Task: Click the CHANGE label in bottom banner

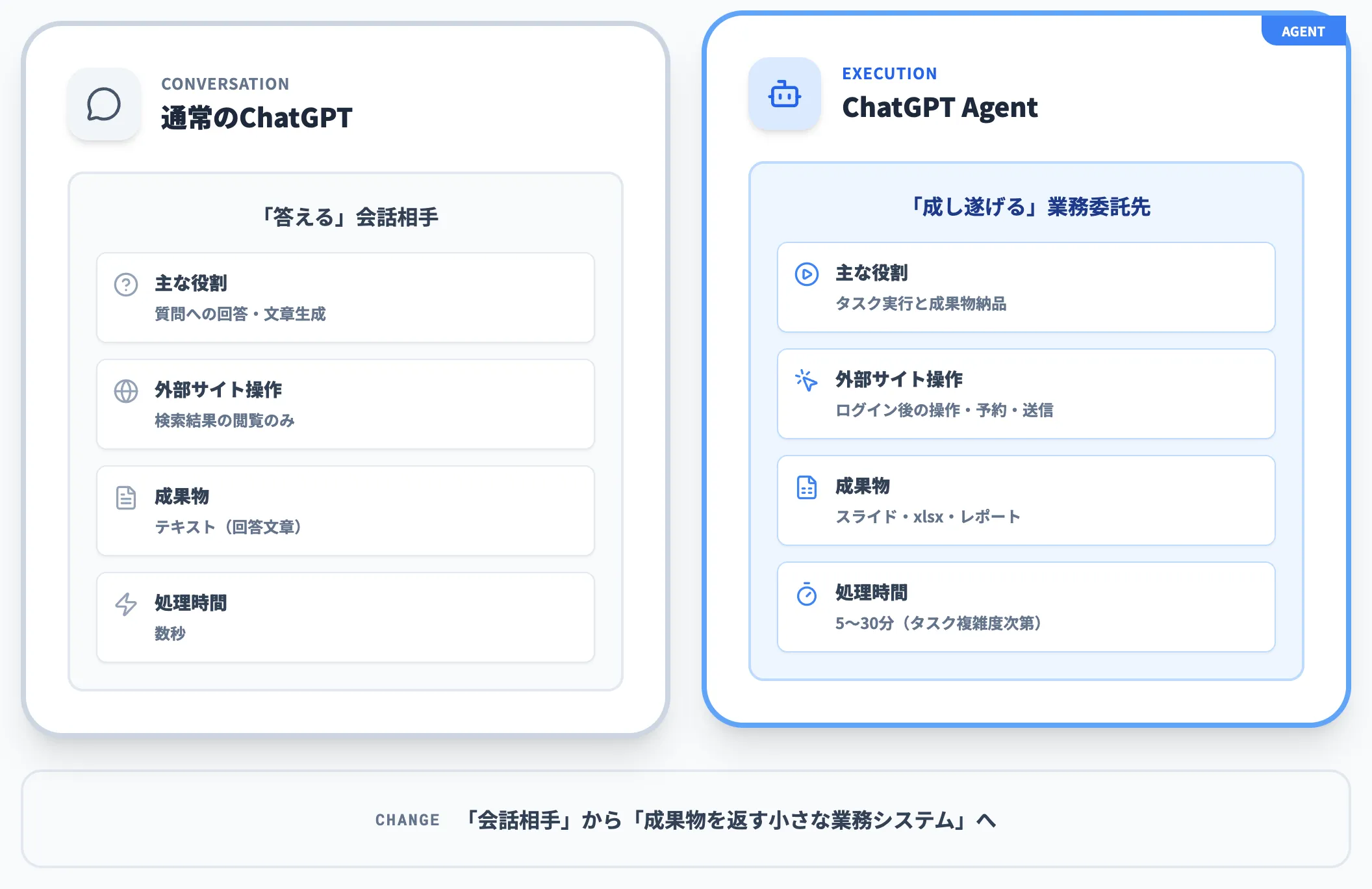Action: coord(407,820)
